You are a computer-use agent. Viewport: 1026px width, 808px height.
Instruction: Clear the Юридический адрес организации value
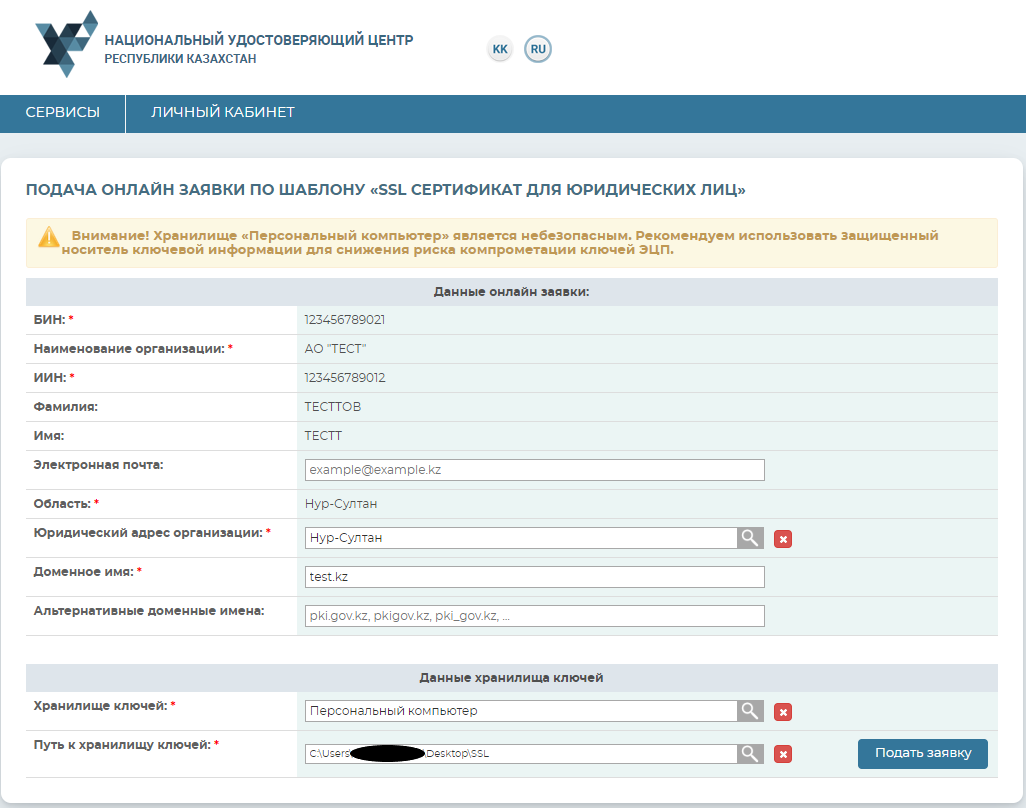pyautogui.click(x=784, y=539)
